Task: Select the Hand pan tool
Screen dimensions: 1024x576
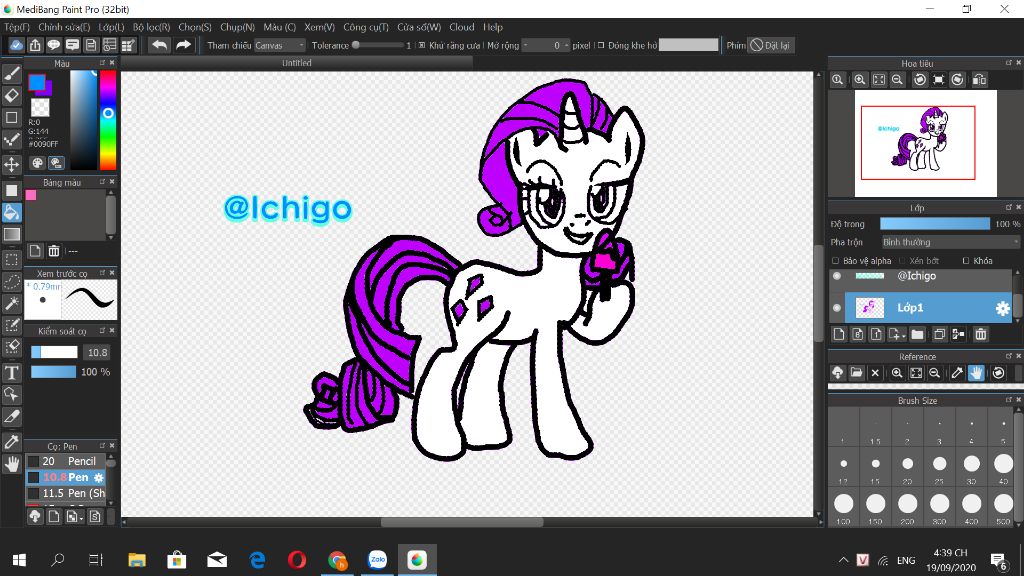Action: click(12, 464)
